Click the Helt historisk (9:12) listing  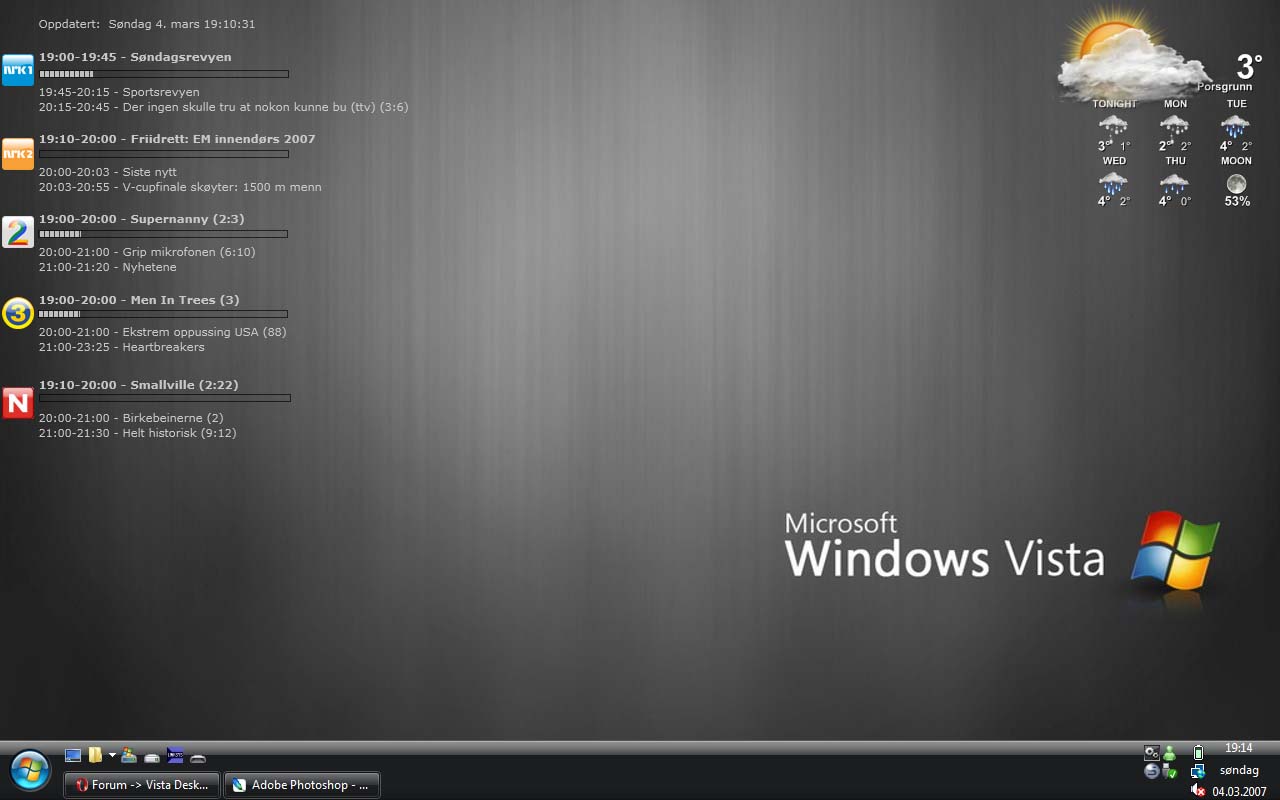(138, 433)
